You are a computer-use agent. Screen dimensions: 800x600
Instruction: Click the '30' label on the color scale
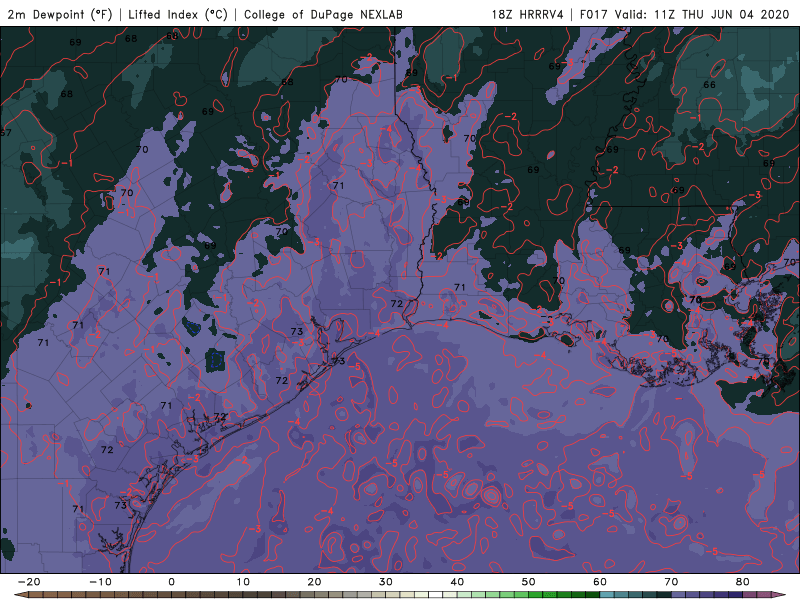[386, 582]
